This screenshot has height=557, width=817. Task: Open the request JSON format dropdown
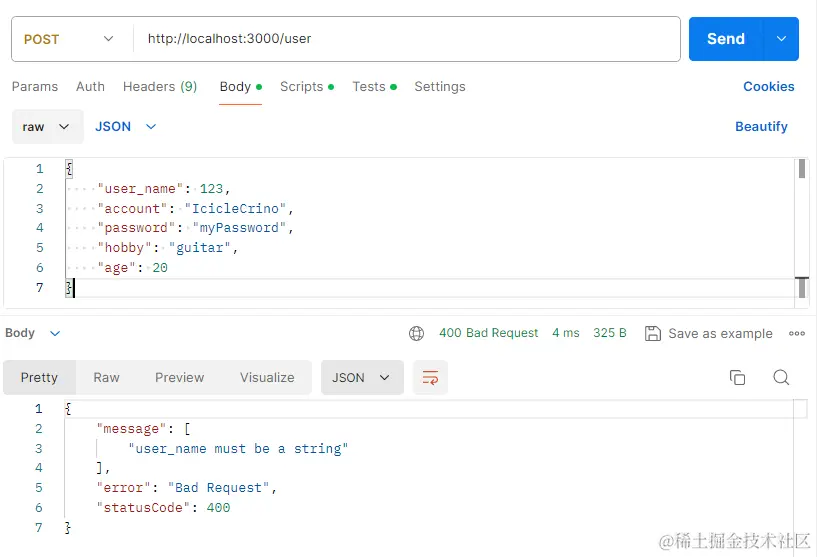[126, 127]
